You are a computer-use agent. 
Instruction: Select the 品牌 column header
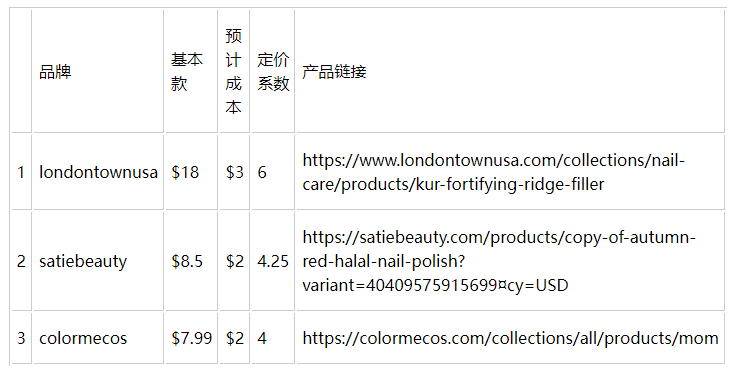click(x=55, y=72)
